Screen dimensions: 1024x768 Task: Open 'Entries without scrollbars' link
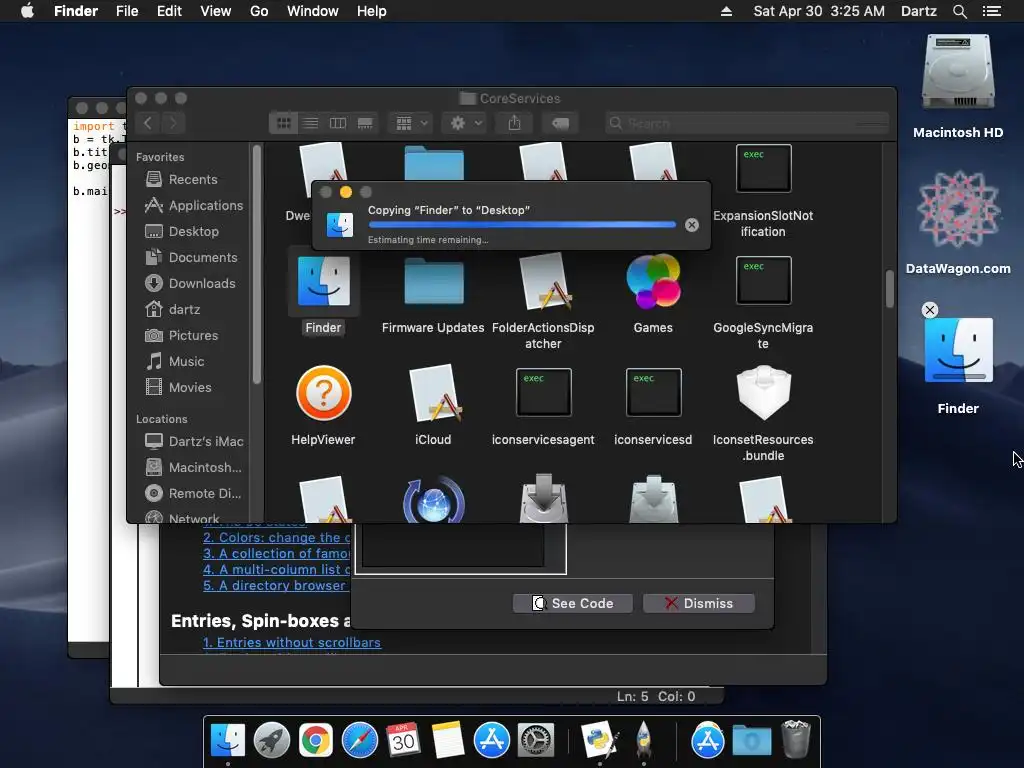(x=291, y=643)
